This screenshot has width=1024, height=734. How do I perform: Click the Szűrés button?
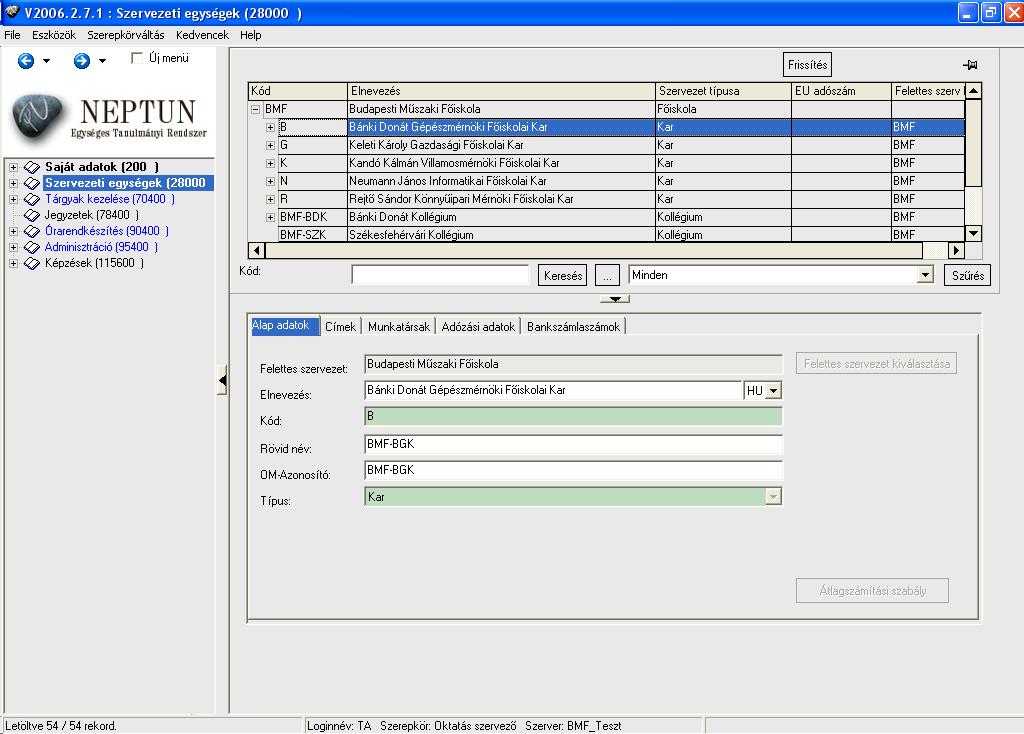pyautogui.click(x=968, y=276)
